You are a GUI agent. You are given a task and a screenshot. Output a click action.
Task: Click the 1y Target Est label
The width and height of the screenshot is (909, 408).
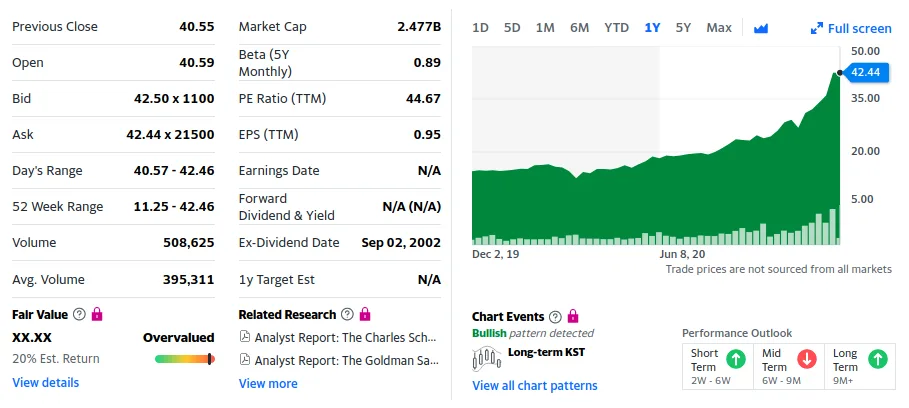point(277,279)
